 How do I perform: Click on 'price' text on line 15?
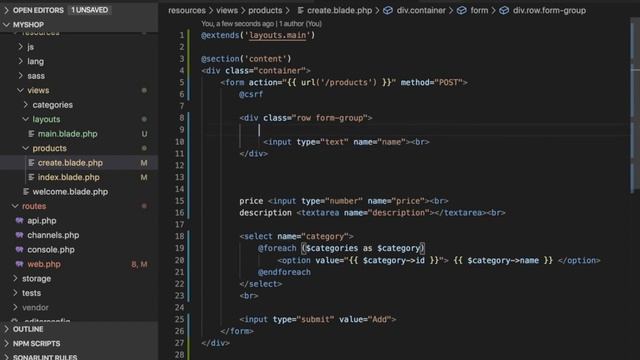pos(251,201)
